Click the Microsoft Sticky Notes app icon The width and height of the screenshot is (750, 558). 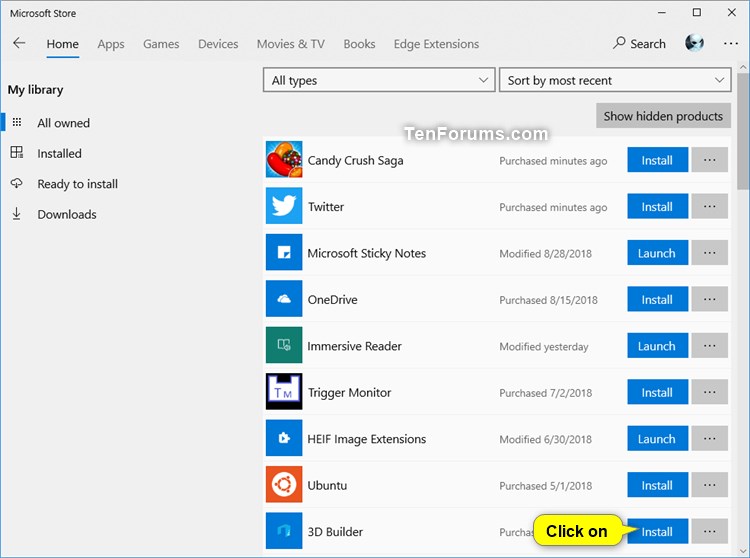pyautogui.click(x=284, y=252)
